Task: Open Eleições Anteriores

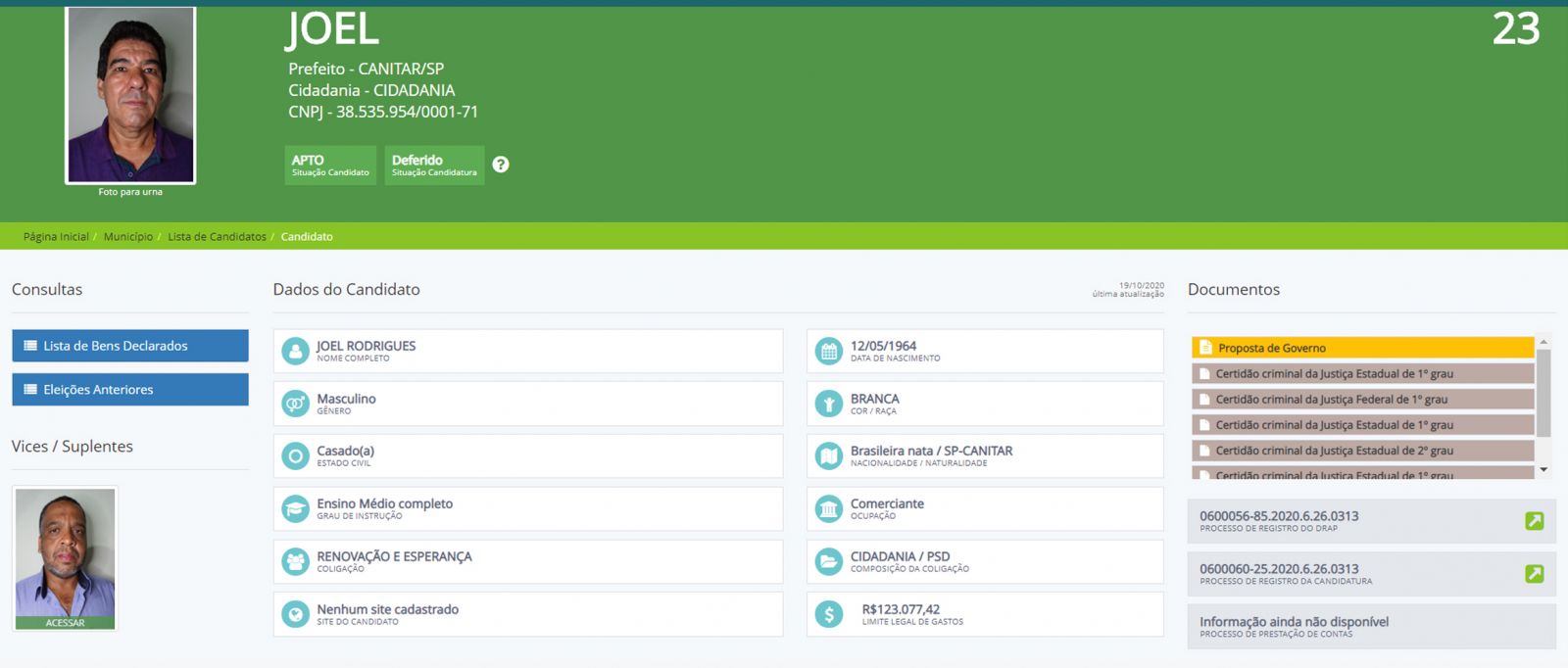Action: 129,390
